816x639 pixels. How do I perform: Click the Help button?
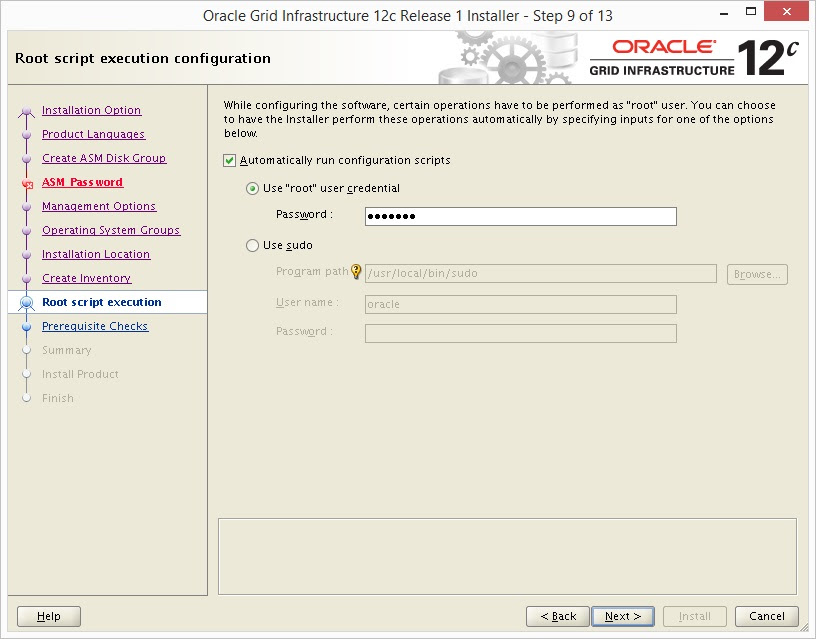[x=49, y=617]
